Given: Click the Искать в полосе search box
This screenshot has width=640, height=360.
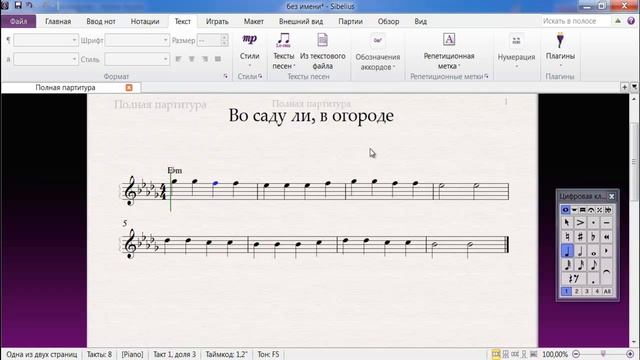Looking at the screenshot, I should pyautogui.click(x=575, y=21).
